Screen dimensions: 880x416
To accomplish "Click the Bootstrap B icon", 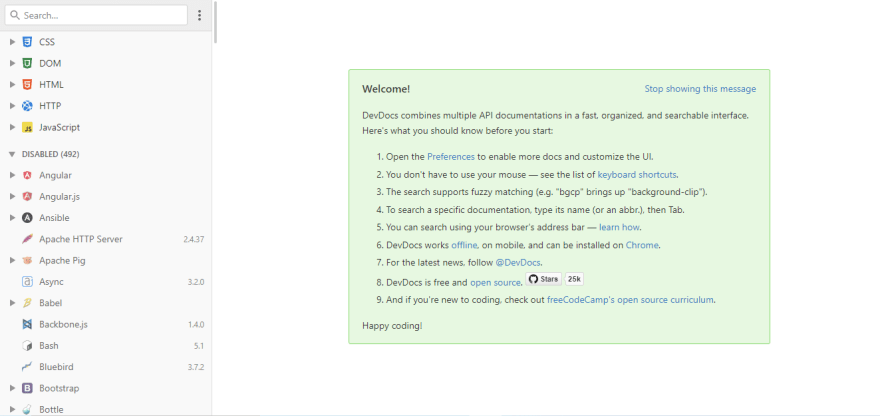I will 27,388.
